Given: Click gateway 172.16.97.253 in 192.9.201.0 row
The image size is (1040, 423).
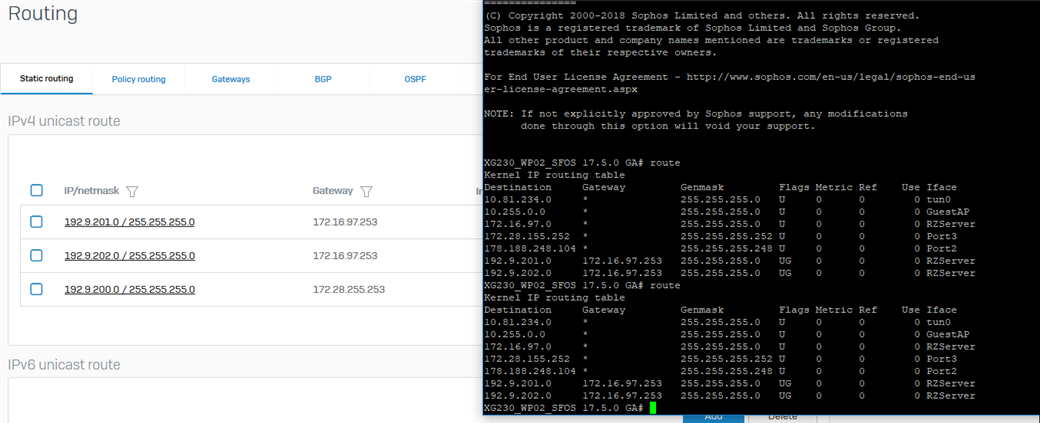Looking at the screenshot, I should [x=345, y=222].
